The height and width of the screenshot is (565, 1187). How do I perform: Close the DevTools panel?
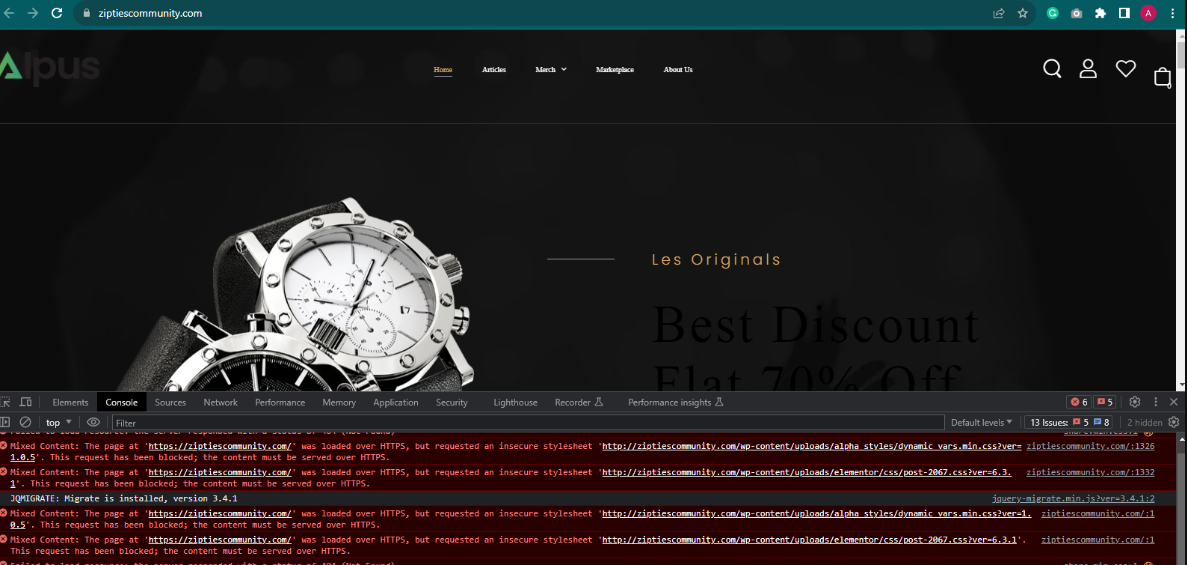1173,402
